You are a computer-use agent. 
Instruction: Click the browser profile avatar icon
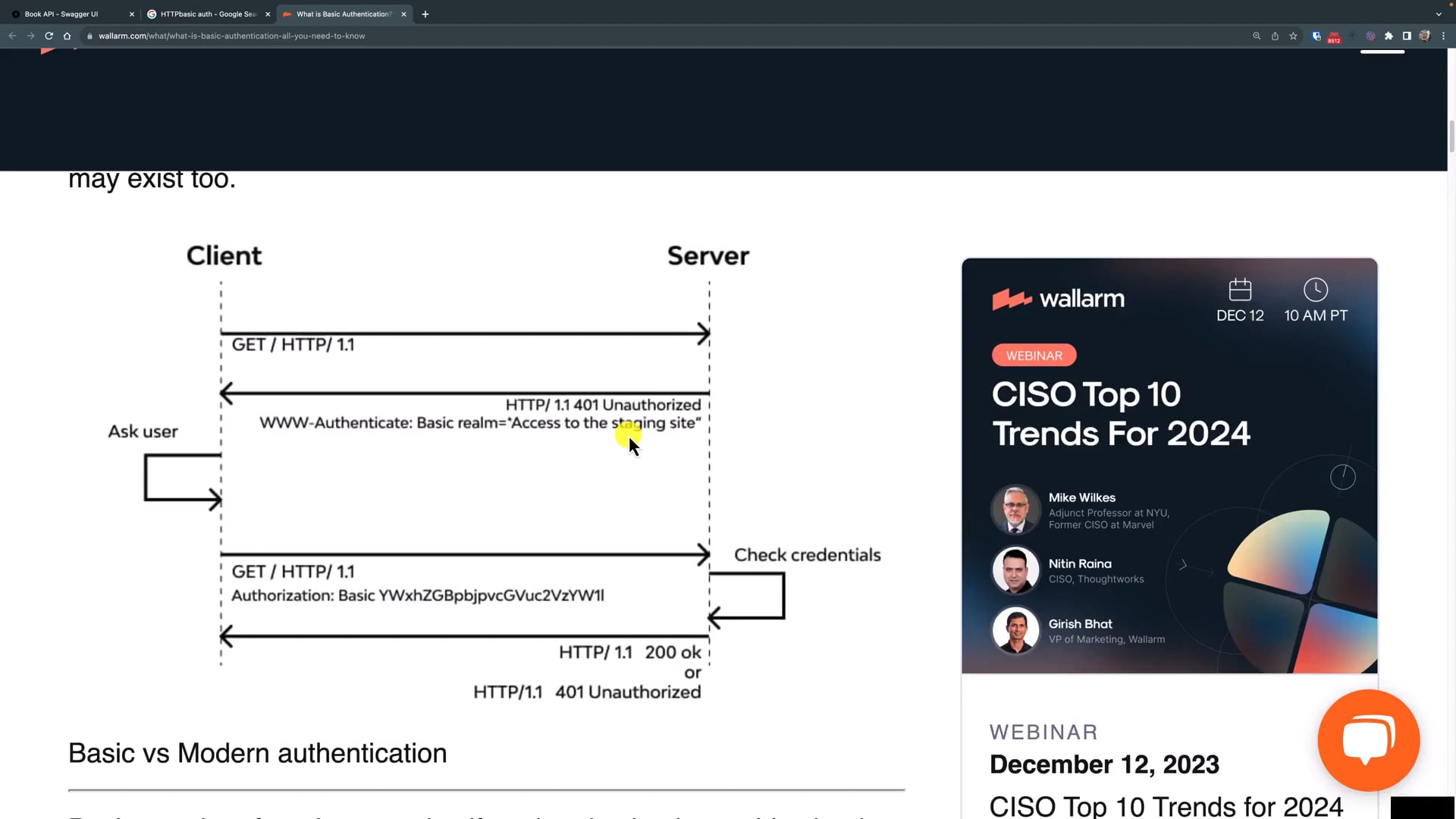tap(1425, 36)
